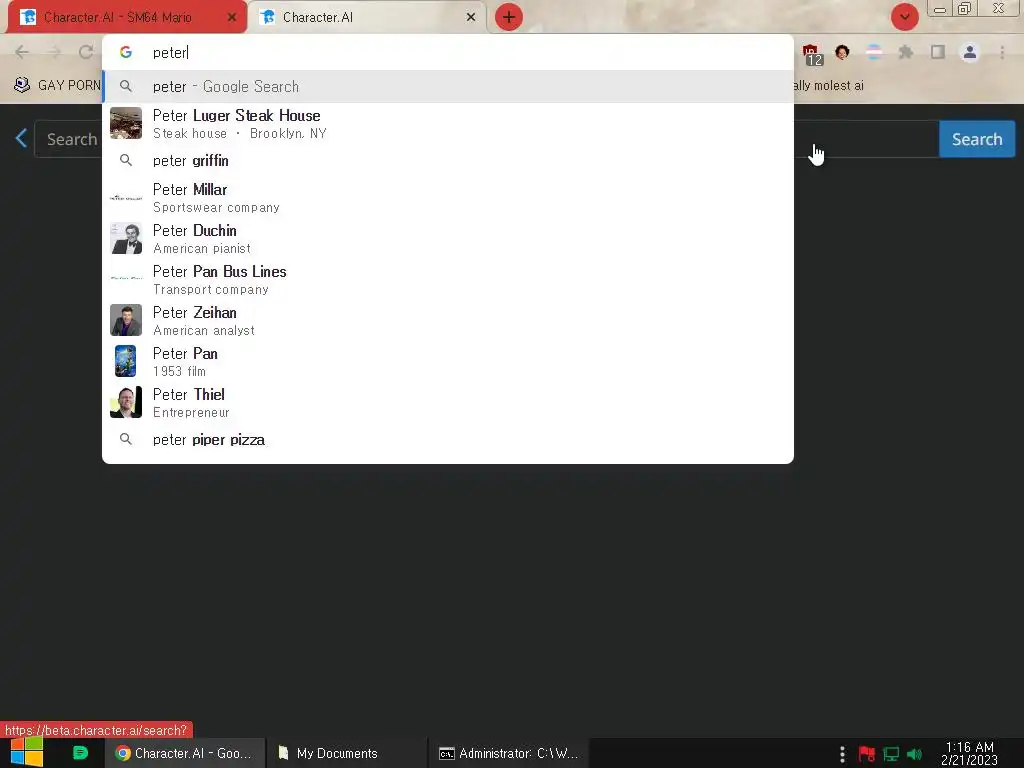Choose the 'peter piper pizza' suggestion

click(448, 440)
